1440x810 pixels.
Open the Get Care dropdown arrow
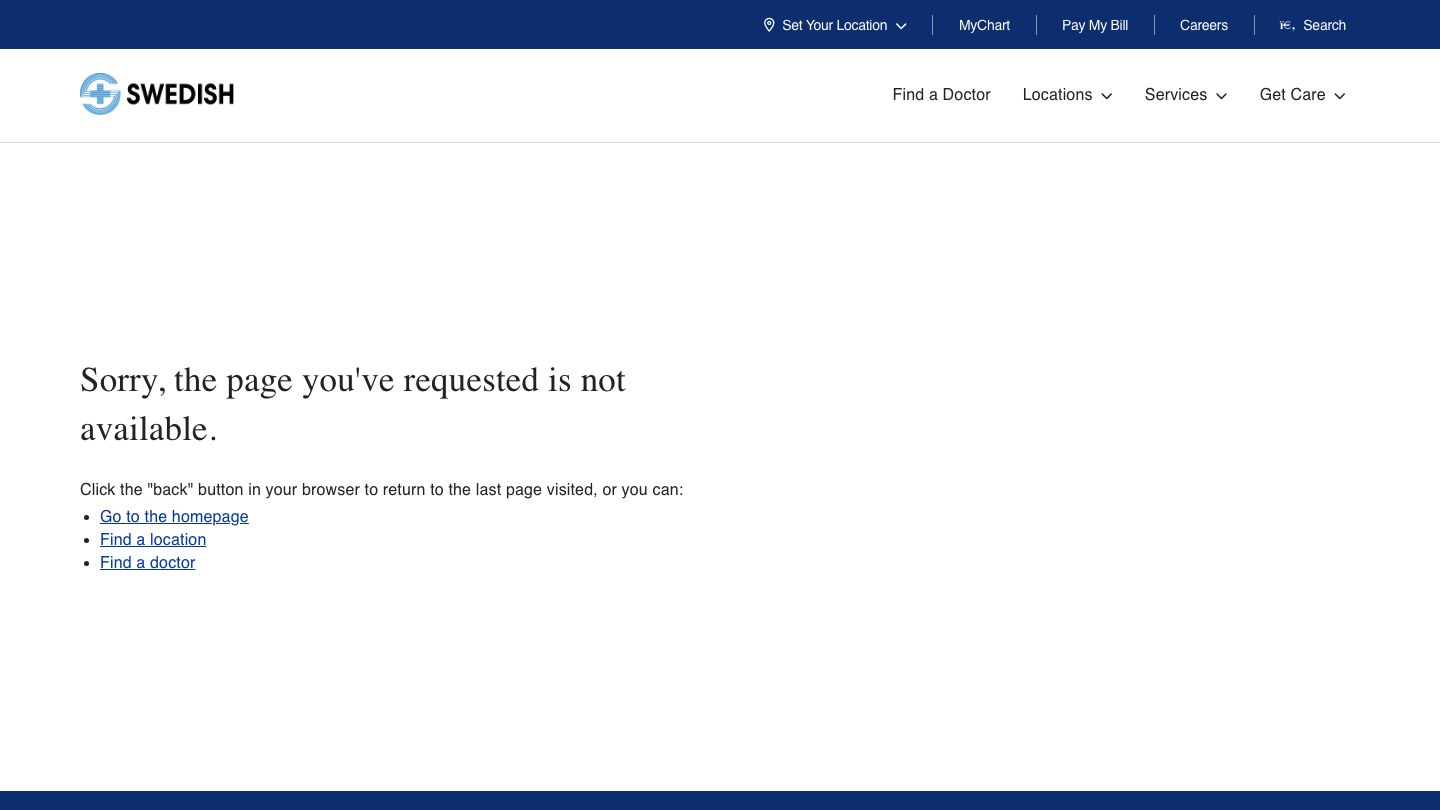click(1340, 96)
